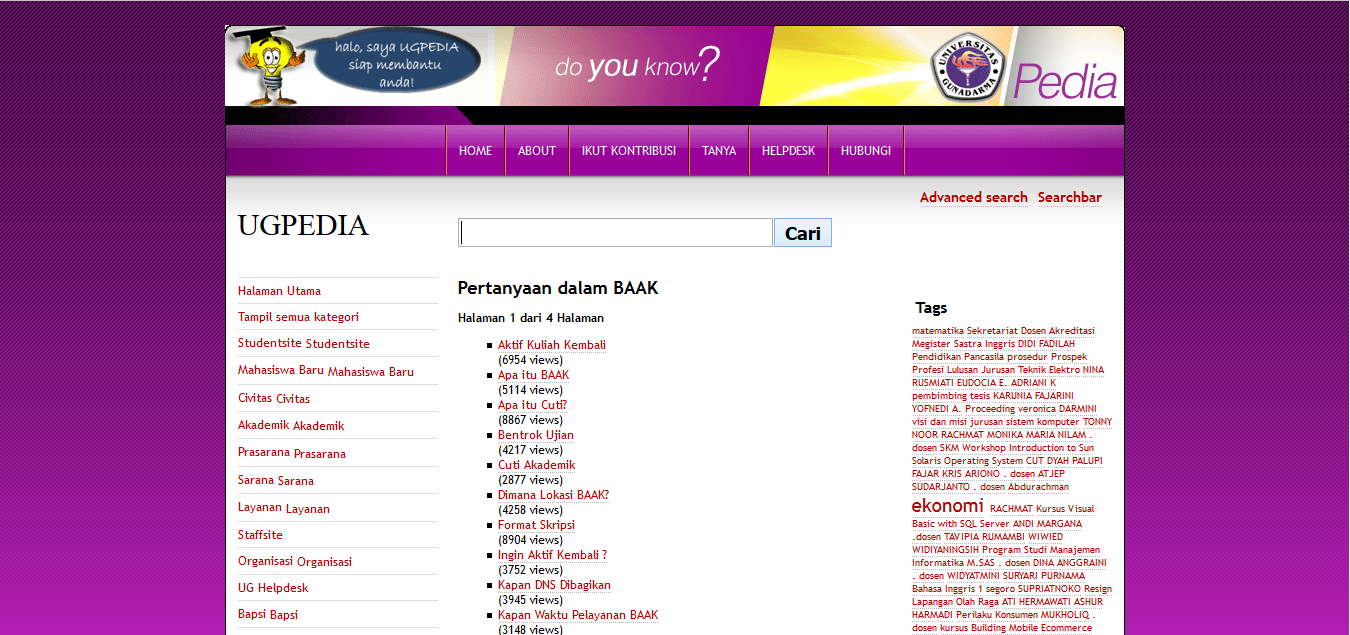Viewport: 1350px width, 635px height.
Task: Select the 'KARUNIA FAJARINI' tag
Action: pyautogui.click(x=1034, y=396)
